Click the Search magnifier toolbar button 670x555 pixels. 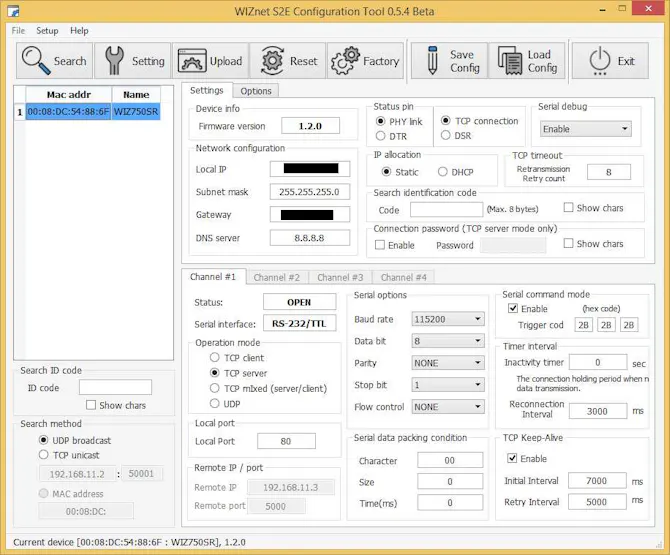[x=54, y=61]
